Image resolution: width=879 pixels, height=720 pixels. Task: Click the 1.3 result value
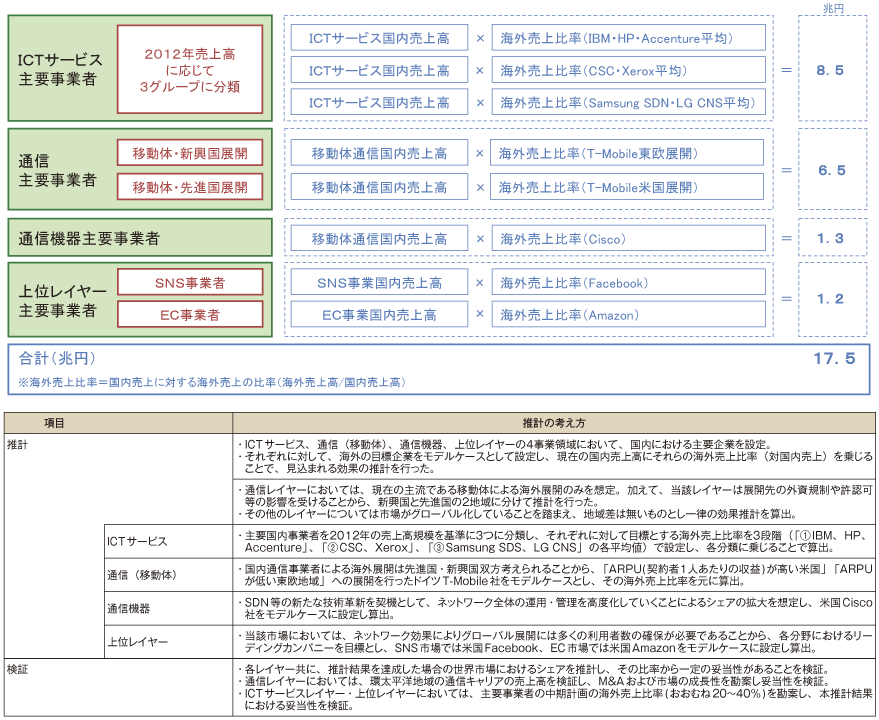pos(830,238)
